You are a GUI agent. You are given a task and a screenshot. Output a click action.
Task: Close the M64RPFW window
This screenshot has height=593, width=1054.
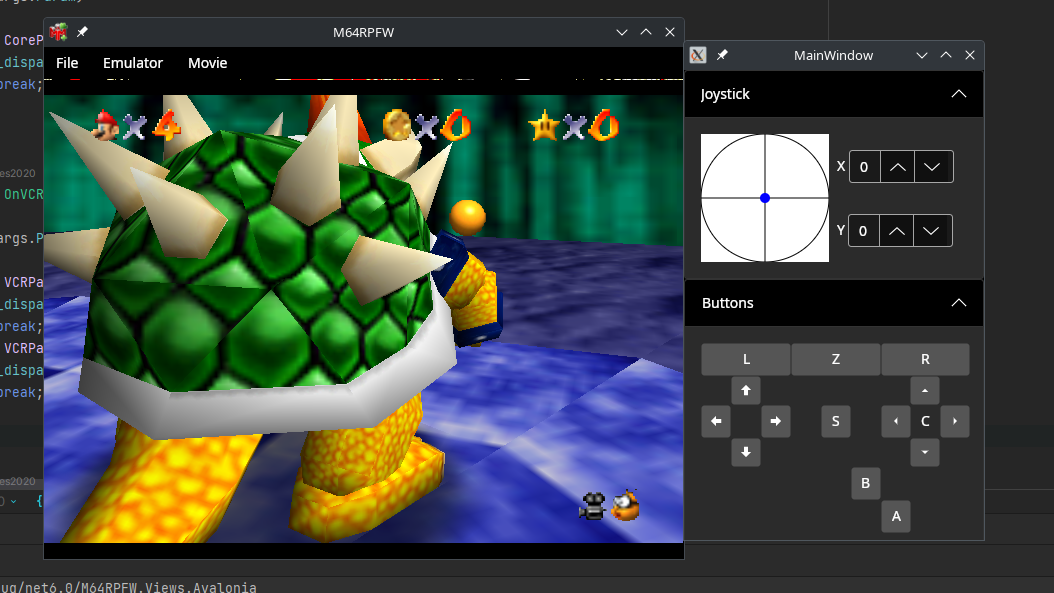[670, 32]
